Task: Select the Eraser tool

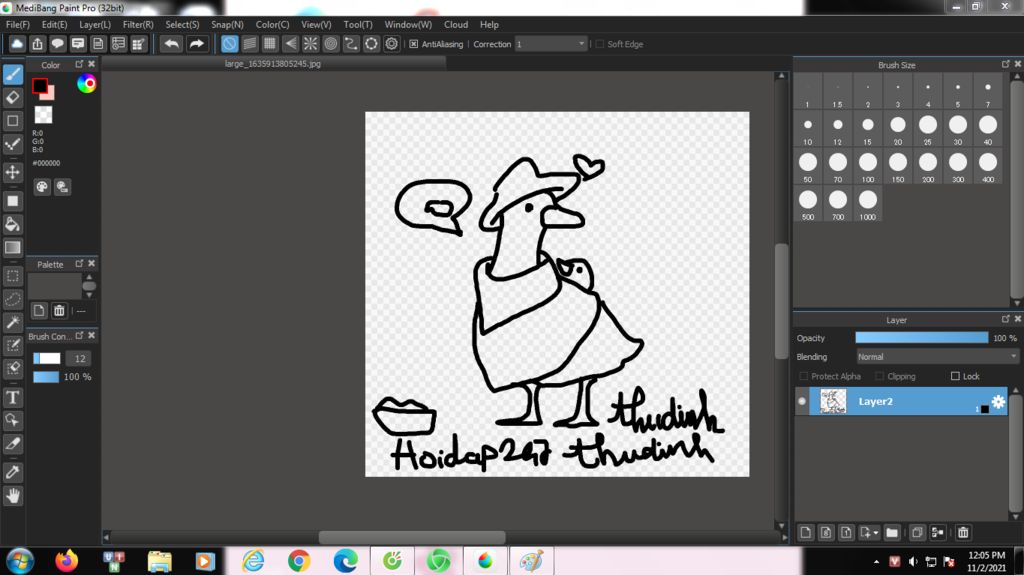Action: pyautogui.click(x=12, y=98)
